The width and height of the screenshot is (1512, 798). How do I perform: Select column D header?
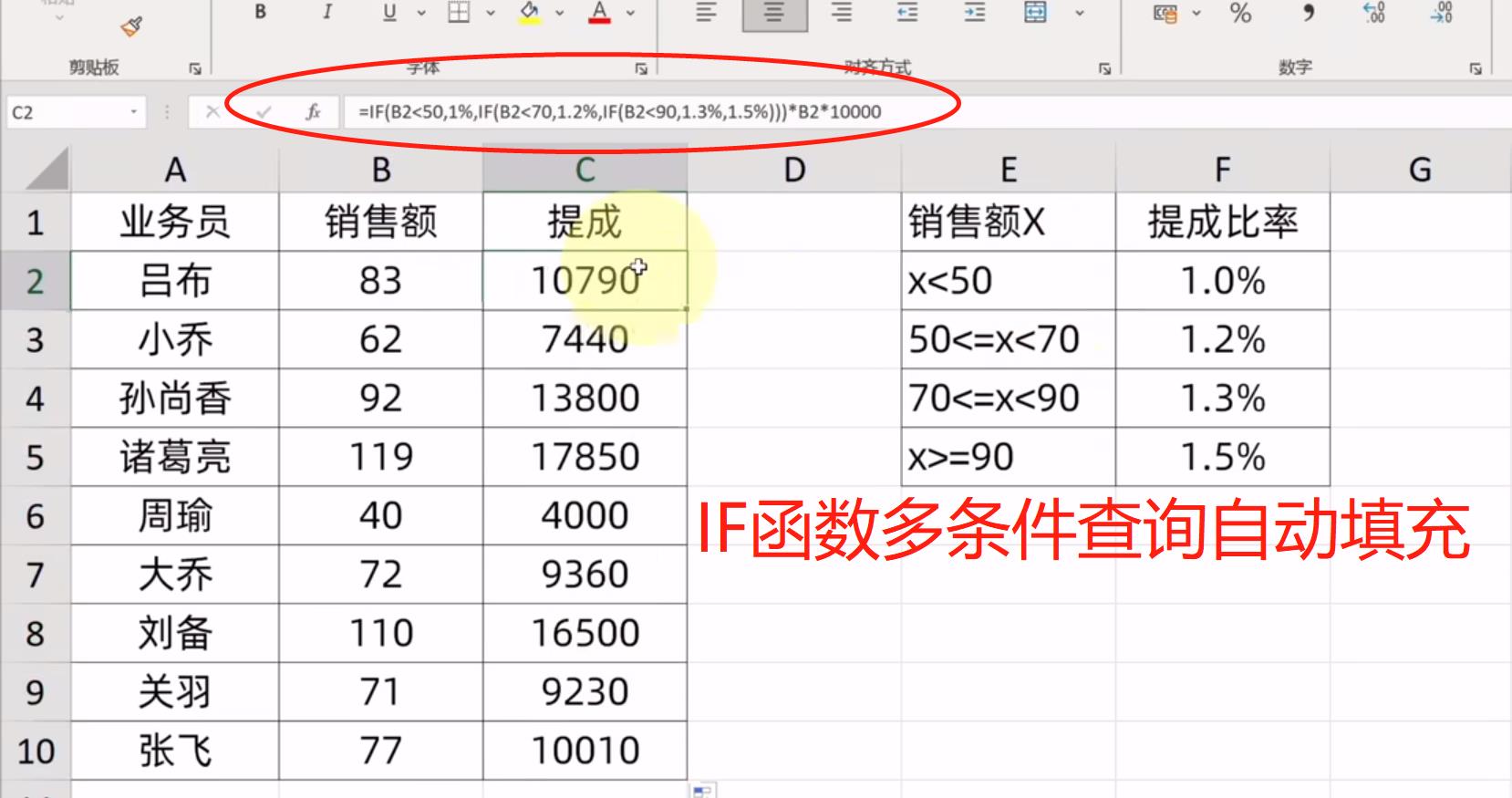(794, 170)
